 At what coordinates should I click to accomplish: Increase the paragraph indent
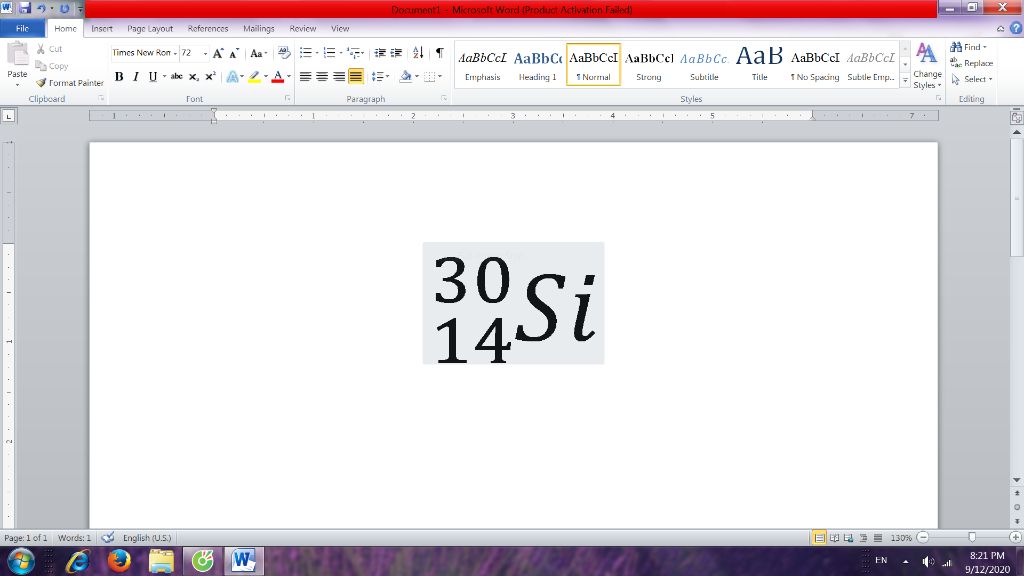(x=396, y=53)
